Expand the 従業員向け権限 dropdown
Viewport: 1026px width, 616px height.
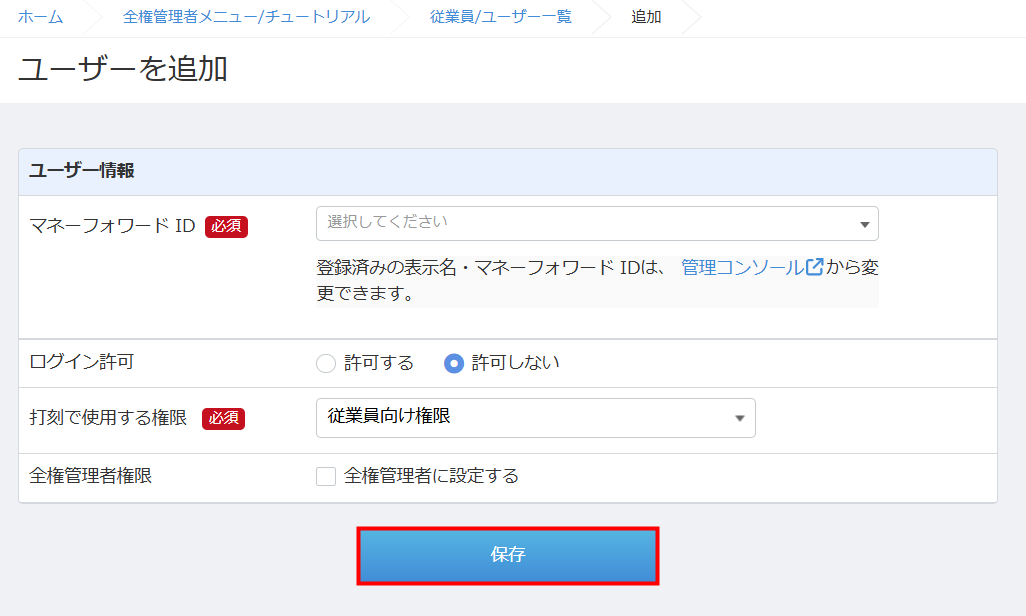[534, 418]
